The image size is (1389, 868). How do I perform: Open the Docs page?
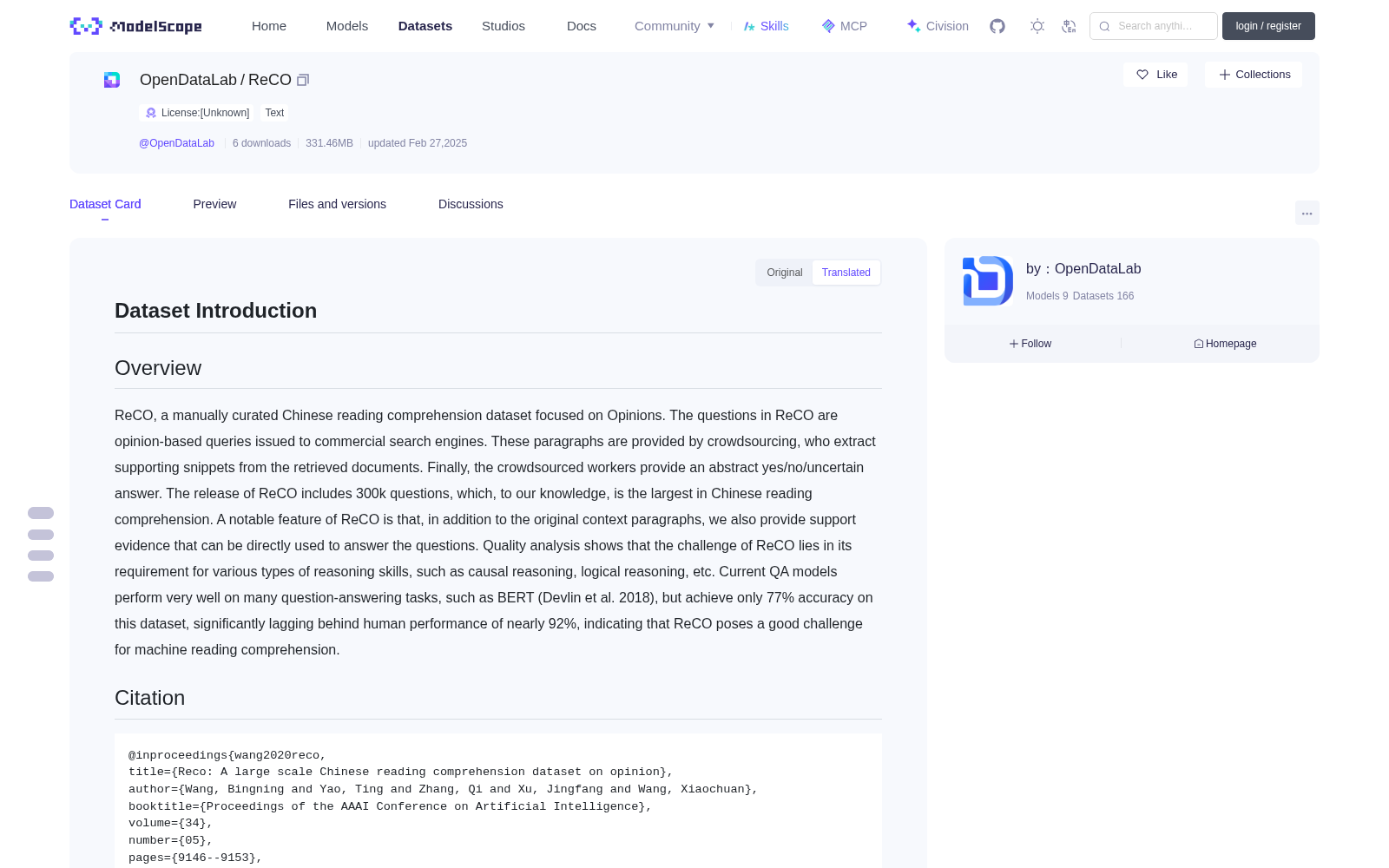(582, 26)
